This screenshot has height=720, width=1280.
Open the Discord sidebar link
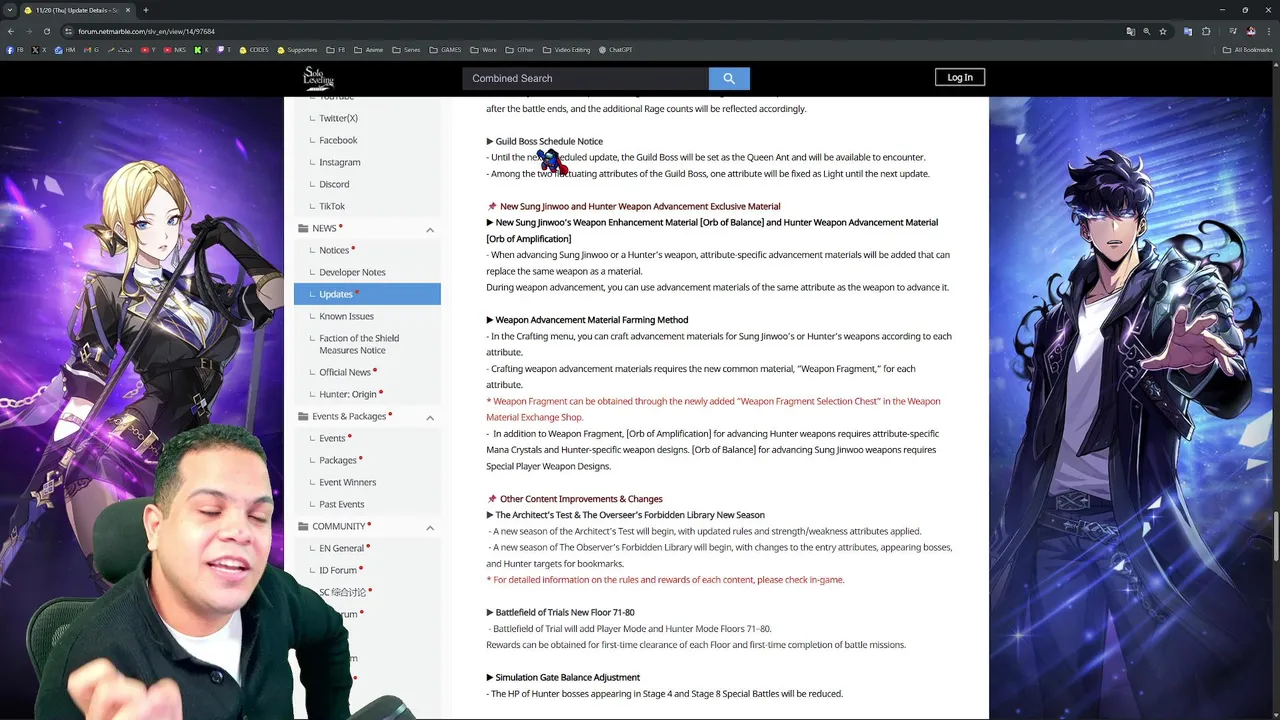[334, 184]
